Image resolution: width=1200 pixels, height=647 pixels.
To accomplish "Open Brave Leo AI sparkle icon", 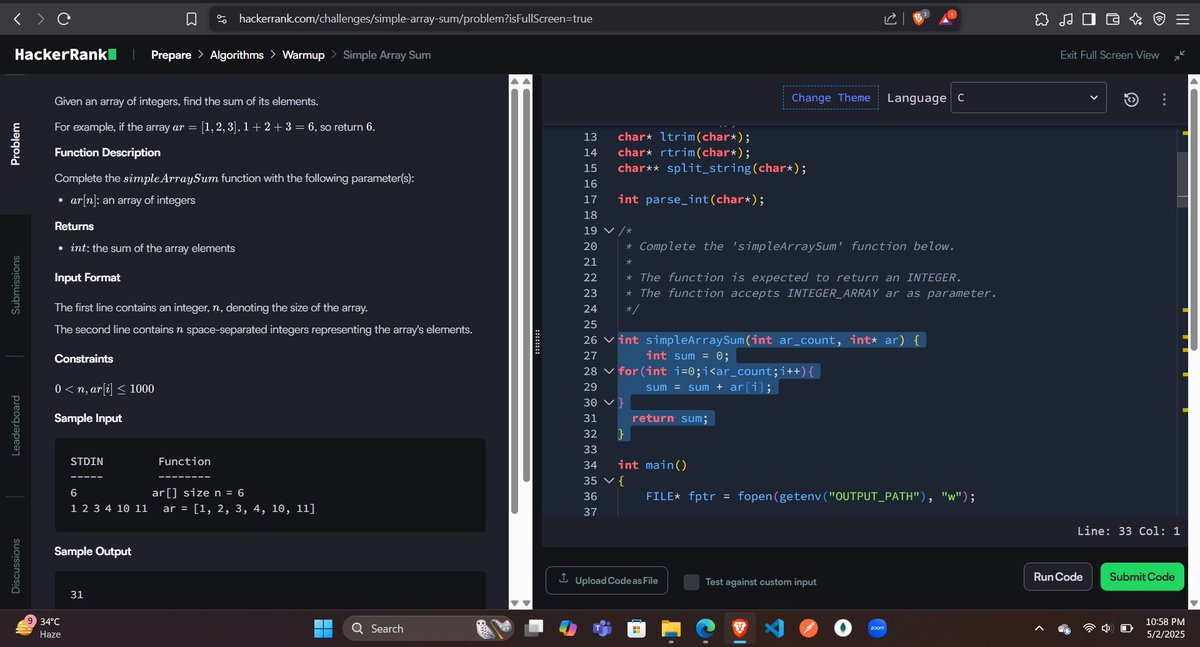I will [x=1135, y=19].
